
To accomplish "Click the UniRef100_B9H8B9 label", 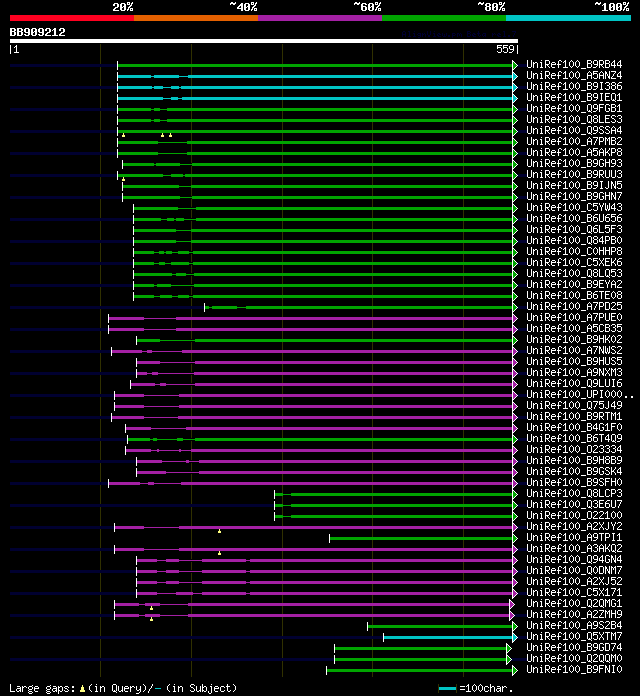I will (574, 460).
